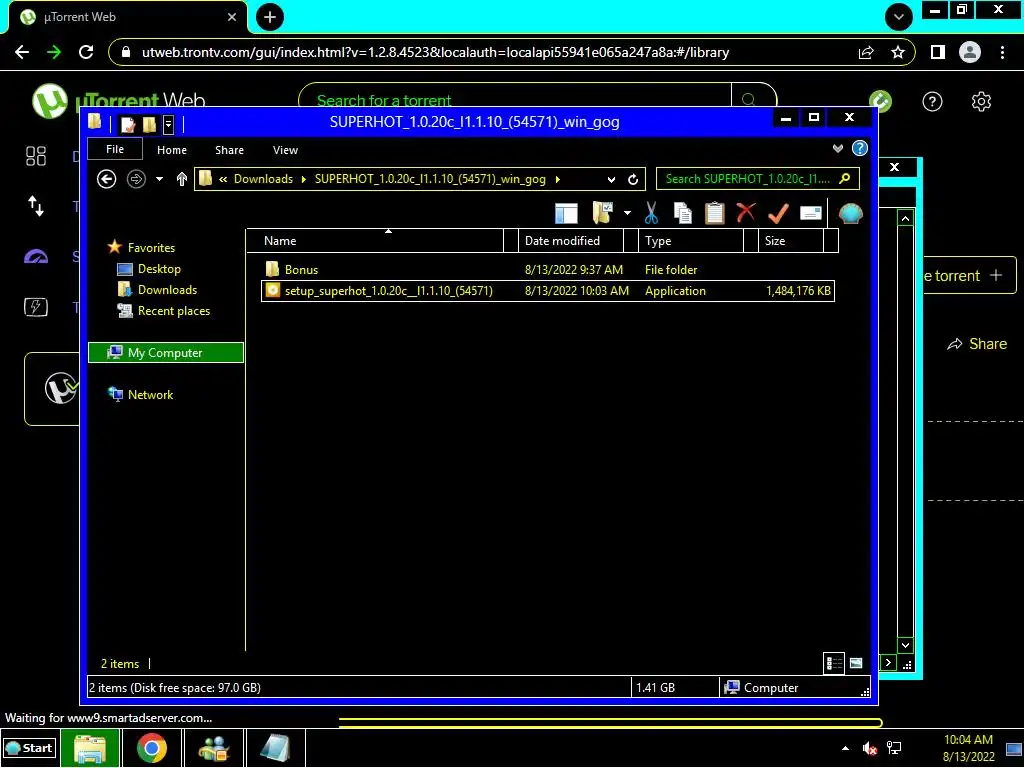
Task: Open the Explorer help question mark
Action: click(860, 148)
